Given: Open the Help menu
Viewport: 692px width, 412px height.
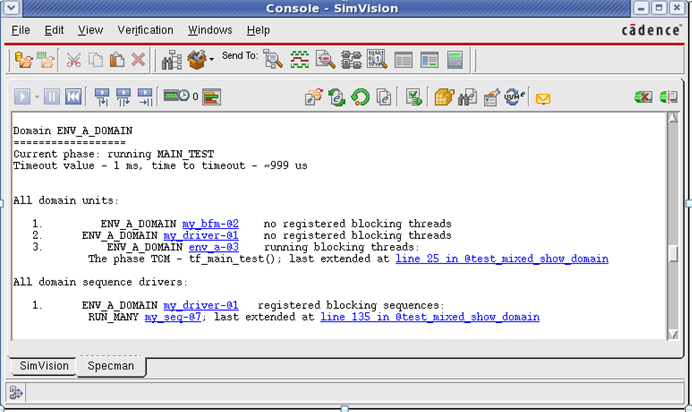Looking at the screenshot, I should point(258,30).
